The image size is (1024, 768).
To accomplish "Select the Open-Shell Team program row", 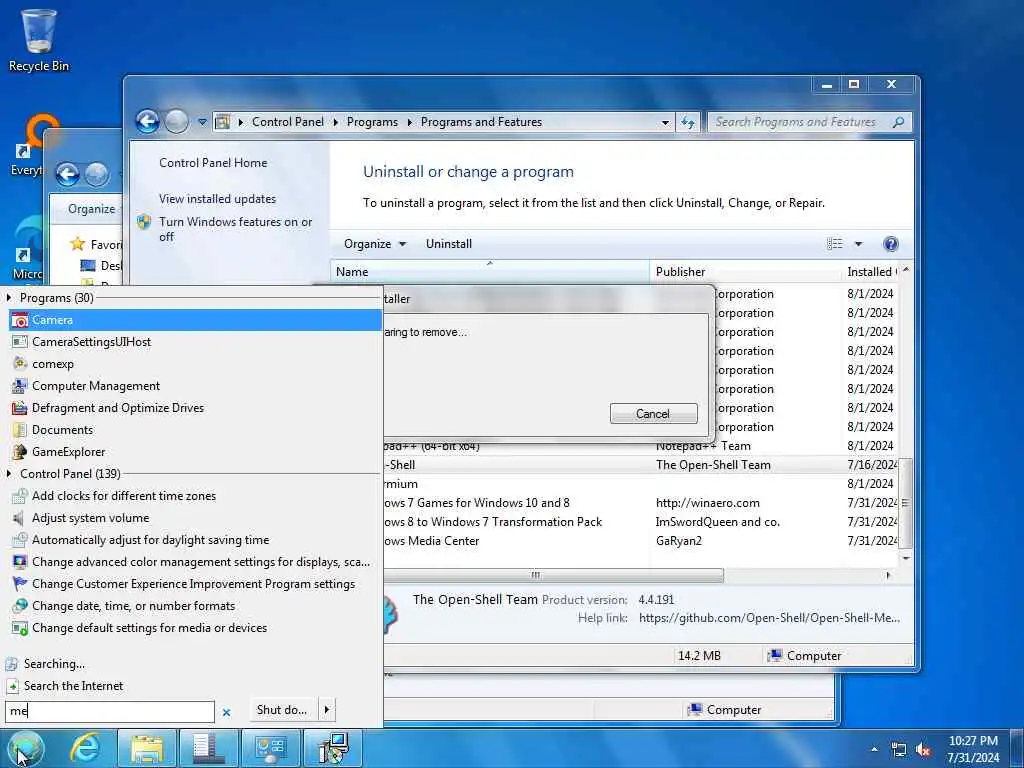I will [640, 465].
